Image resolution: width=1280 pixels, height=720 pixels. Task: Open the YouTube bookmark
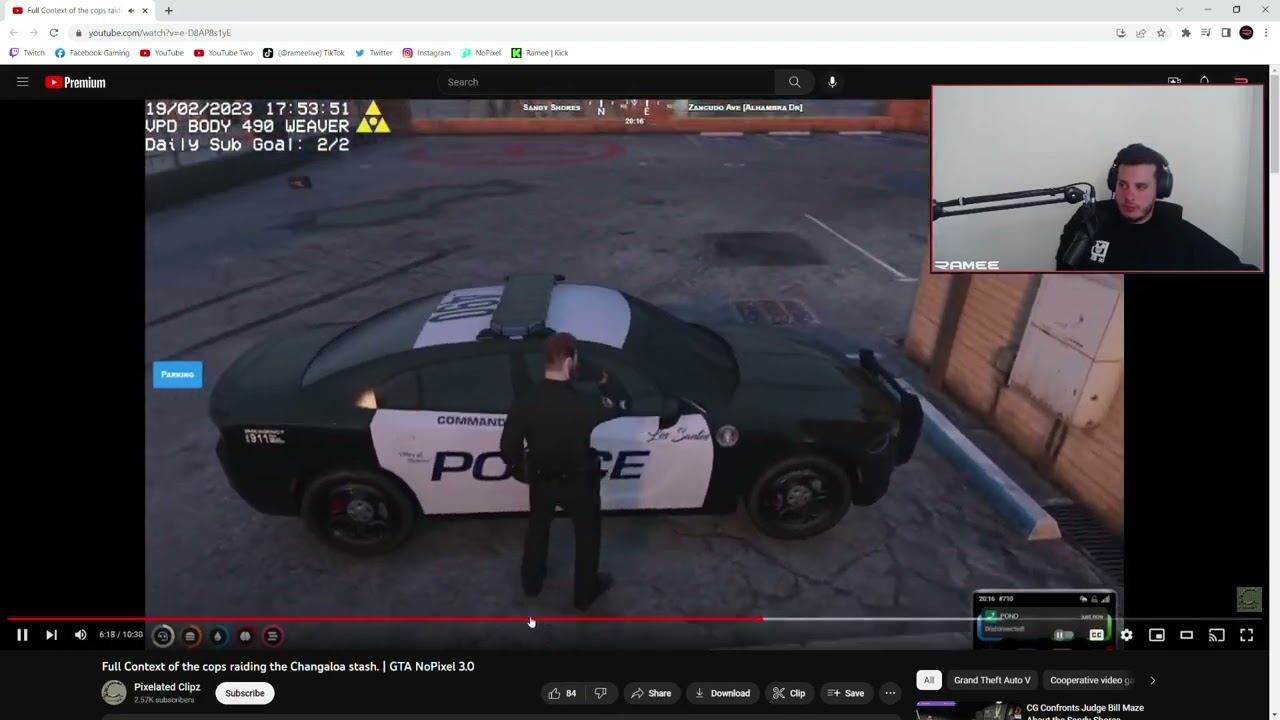(162, 53)
